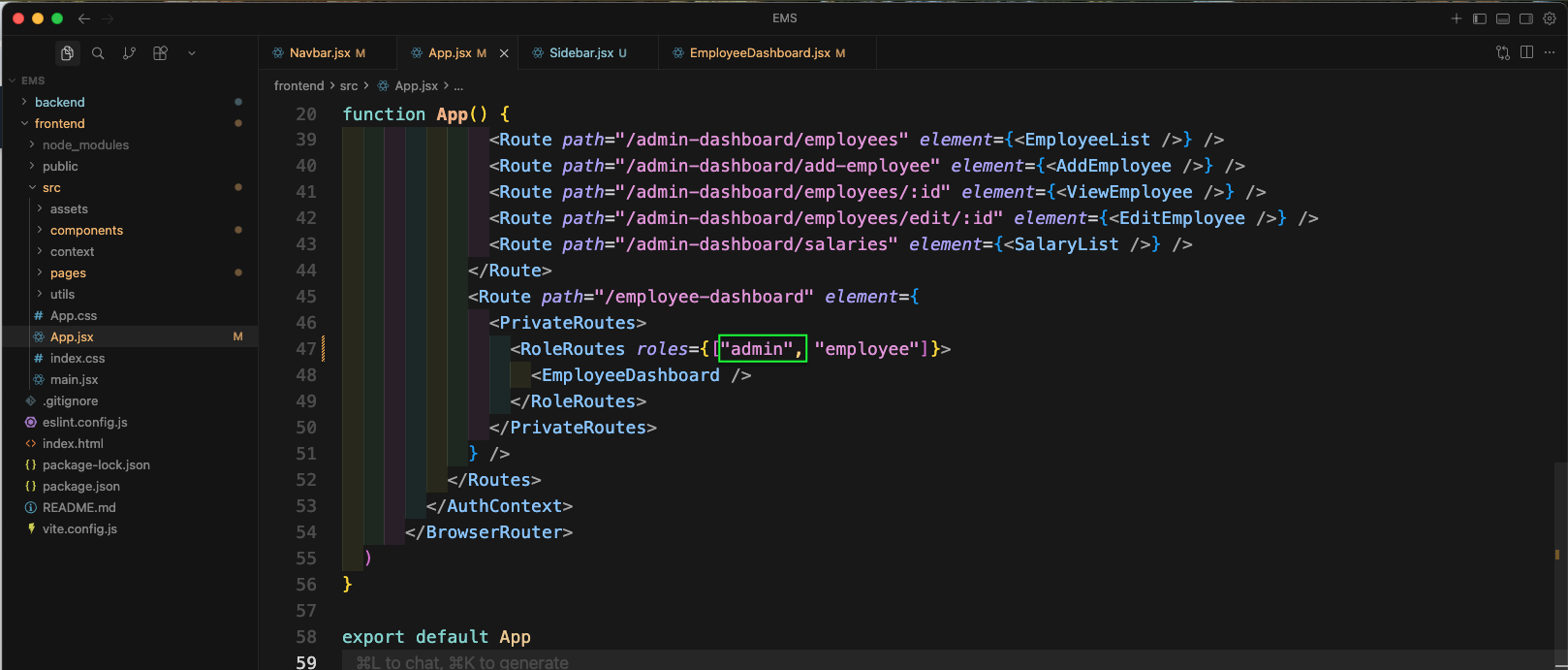Open eslint.config.js file
Image resolution: width=1568 pixels, height=670 pixels.
click(x=129, y=422)
